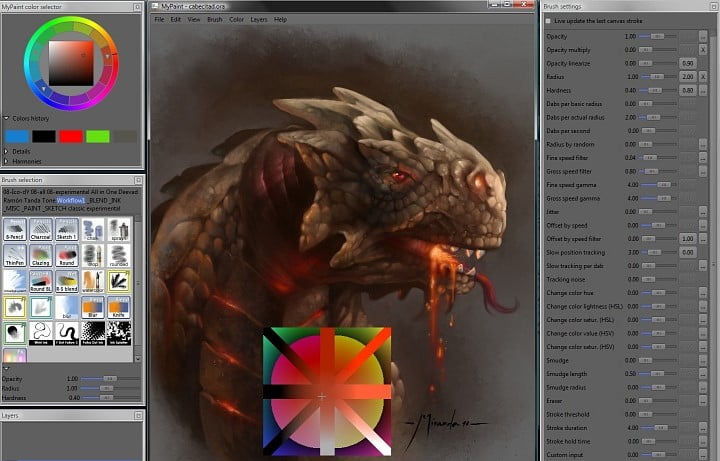Image resolution: width=720 pixels, height=461 pixels.
Task: Select the B-S blend brush
Action: click(x=67, y=281)
